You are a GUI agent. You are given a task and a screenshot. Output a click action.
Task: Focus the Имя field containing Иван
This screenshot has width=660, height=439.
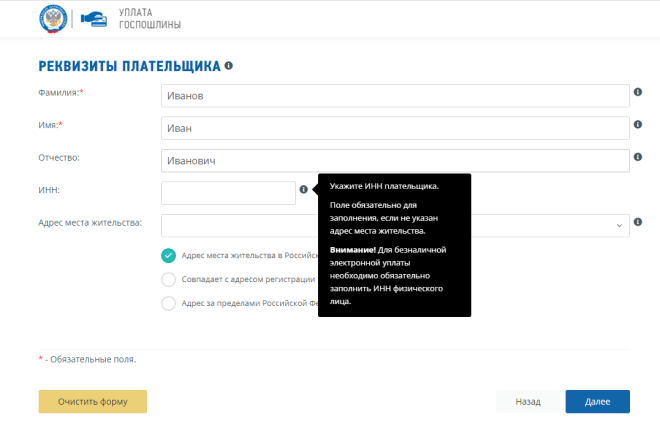(x=395, y=128)
